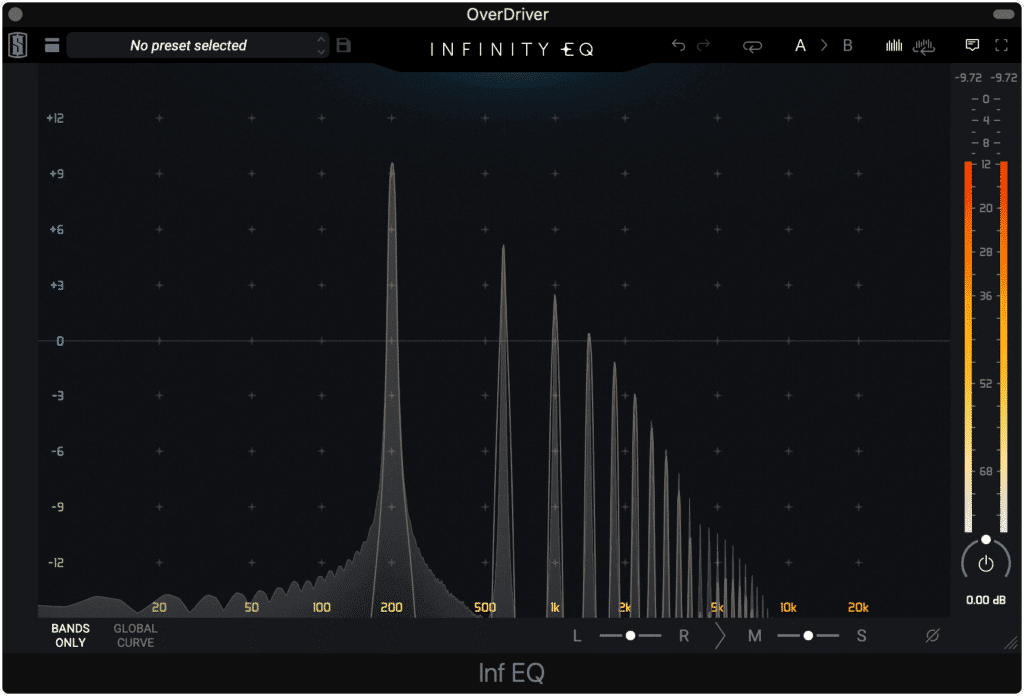The image size is (1024, 696).
Task: Click the 'Inf EQ' plugin name label
Action: [511, 673]
